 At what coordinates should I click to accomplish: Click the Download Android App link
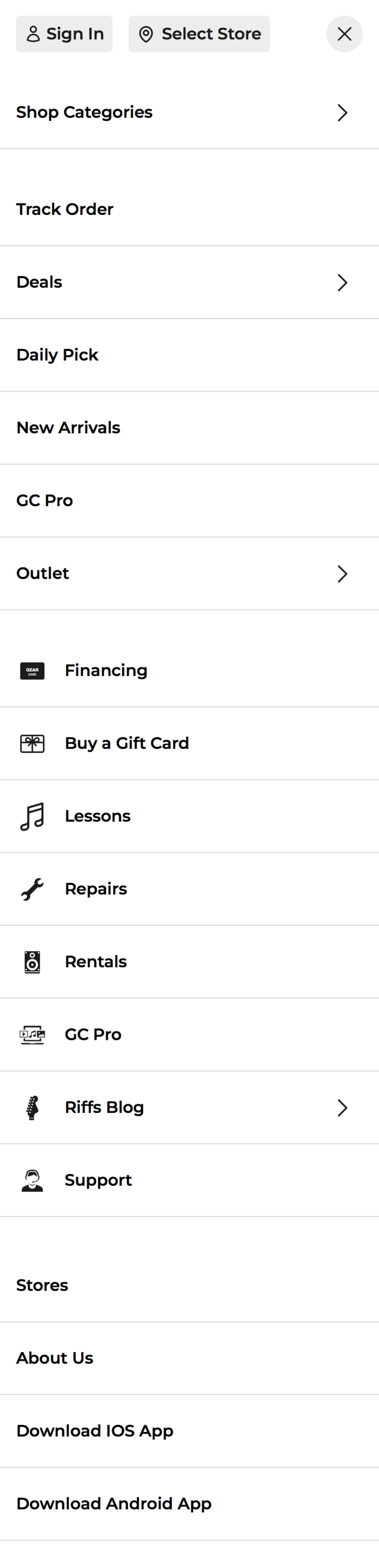(x=114, y=1504)
